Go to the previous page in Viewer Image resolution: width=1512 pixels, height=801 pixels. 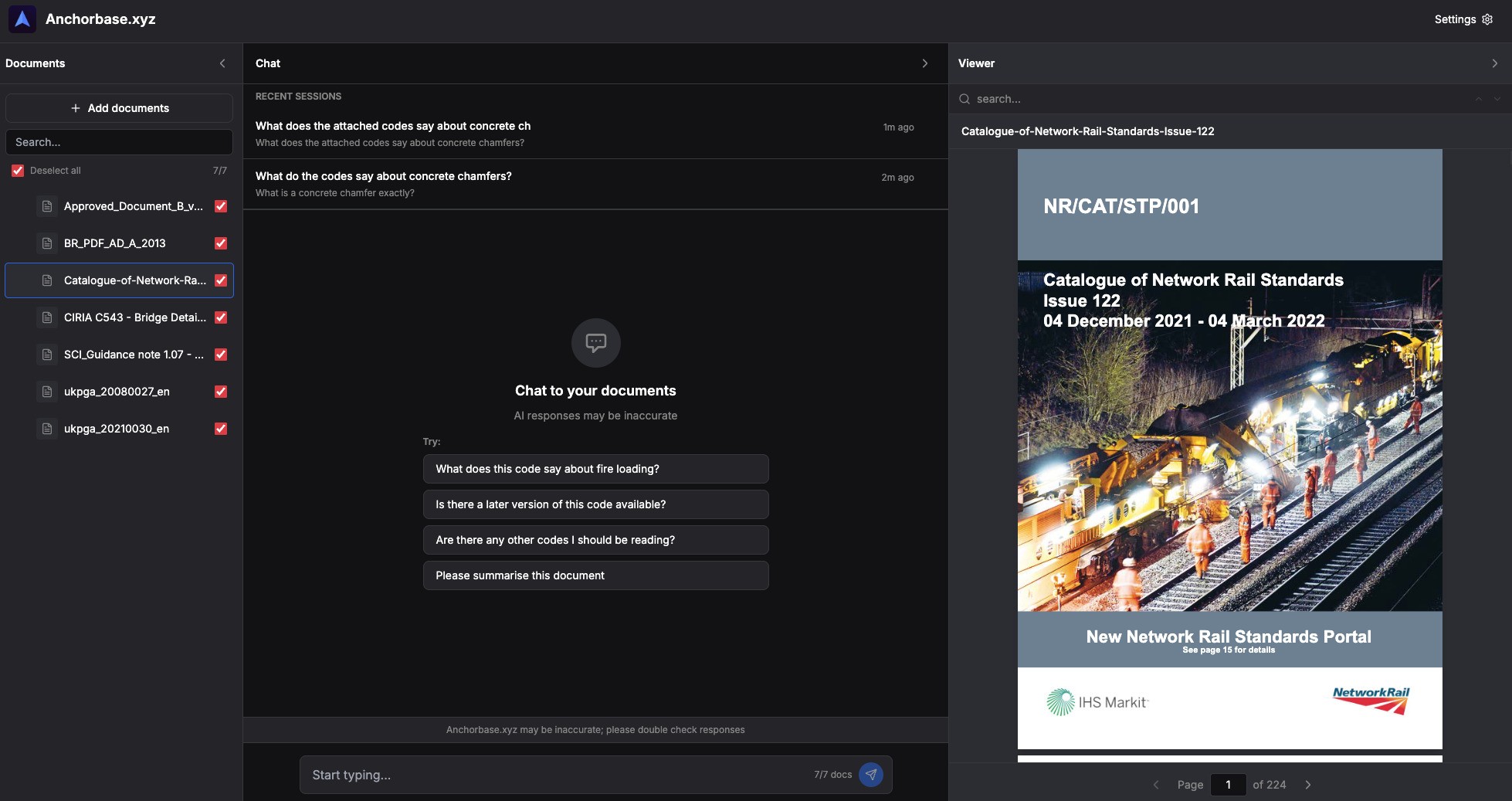pyautogui.click(x=1156, y=785)
